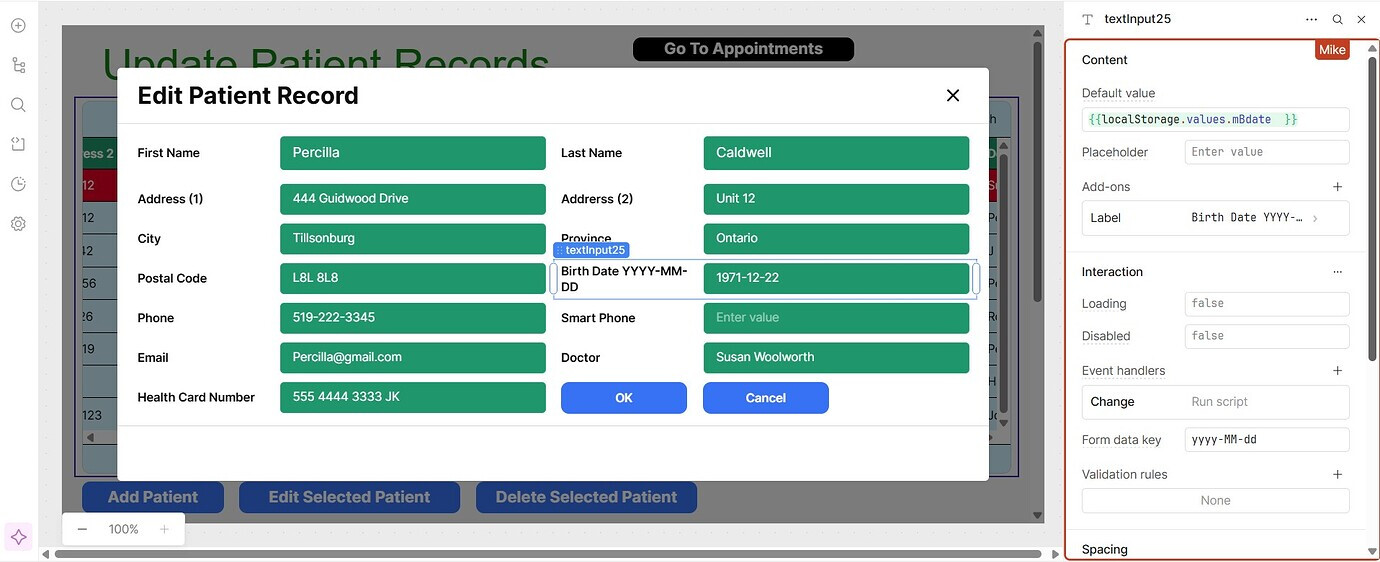This screenshot has height=562, width=1380.
Task: Click the empty Smart Phone input field
Action: tap(835, 318)
